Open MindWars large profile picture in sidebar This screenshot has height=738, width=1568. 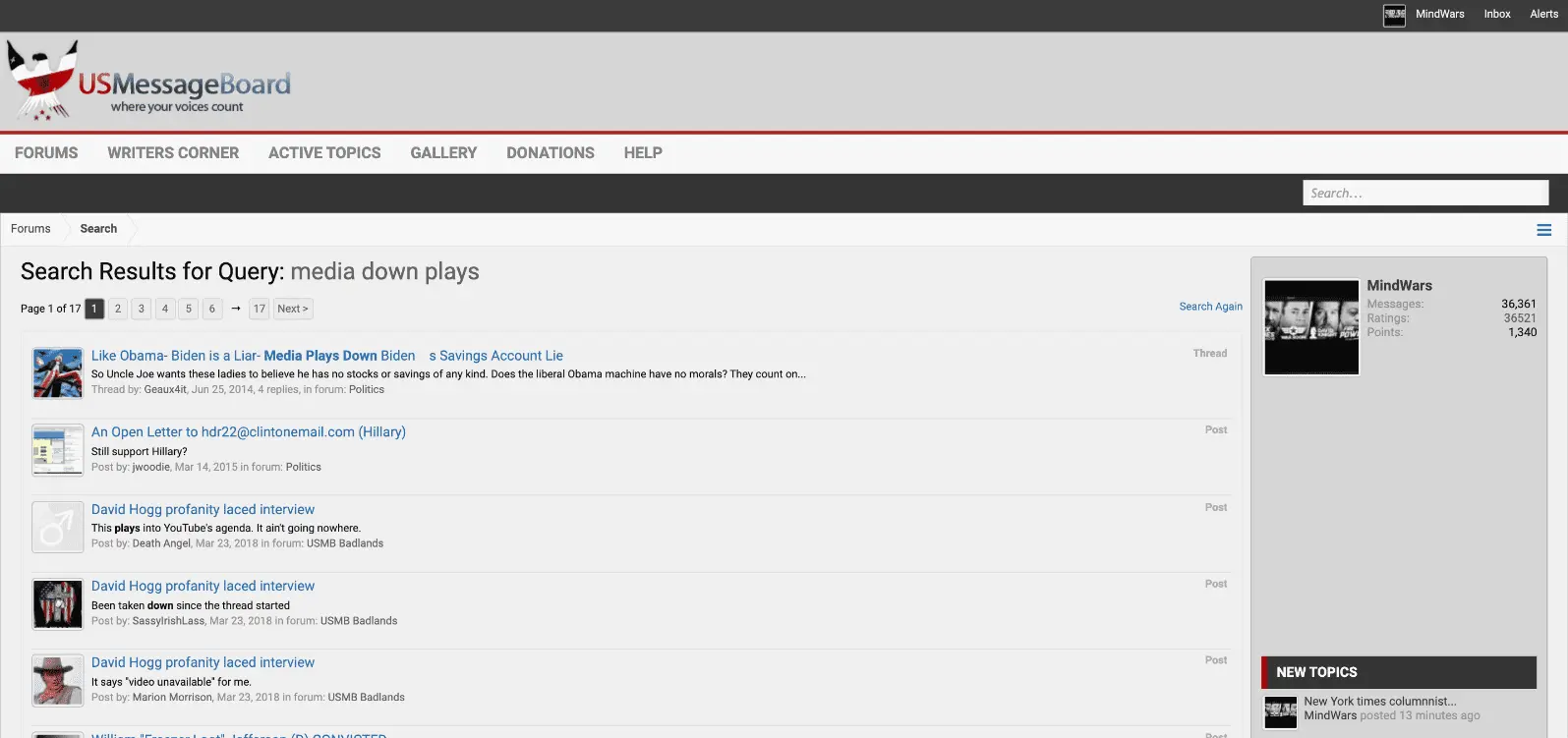click(x=1311, y=327)
